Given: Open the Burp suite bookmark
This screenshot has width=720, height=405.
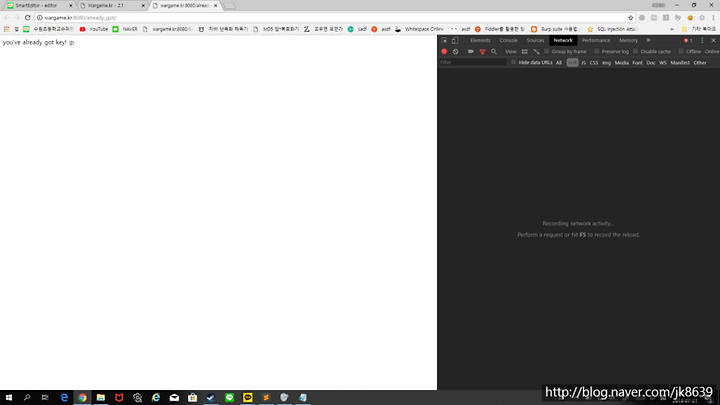Looking at the screenshot, I should [554, 29].
